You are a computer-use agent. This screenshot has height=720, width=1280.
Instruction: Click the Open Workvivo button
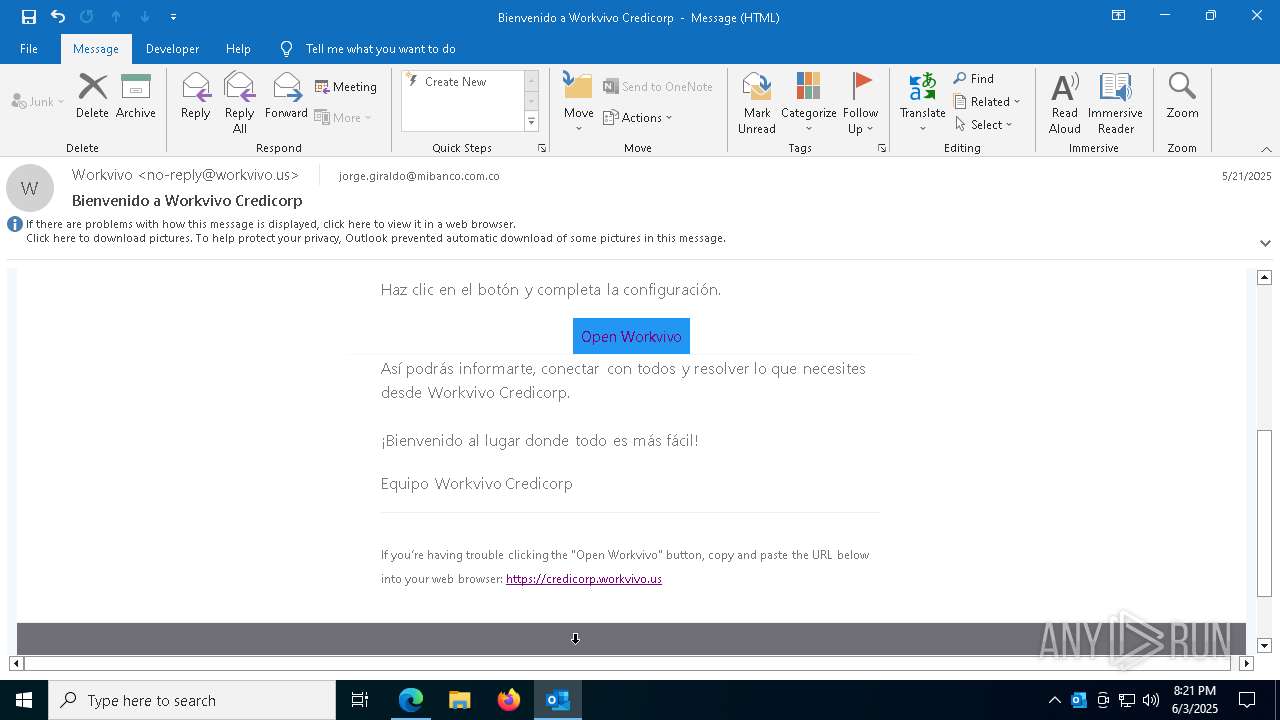(631, 336)
